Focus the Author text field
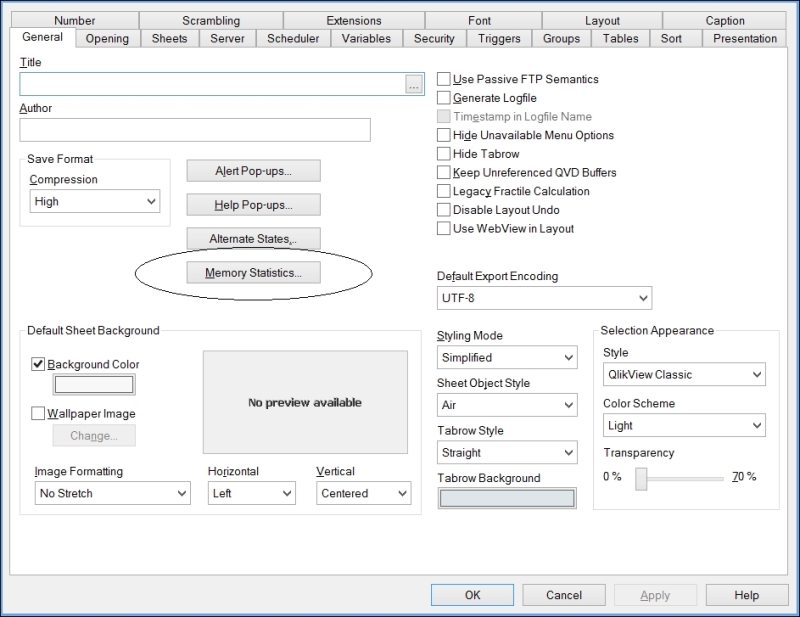The width and height of the screenshot is (800, 617). point(195,130)
